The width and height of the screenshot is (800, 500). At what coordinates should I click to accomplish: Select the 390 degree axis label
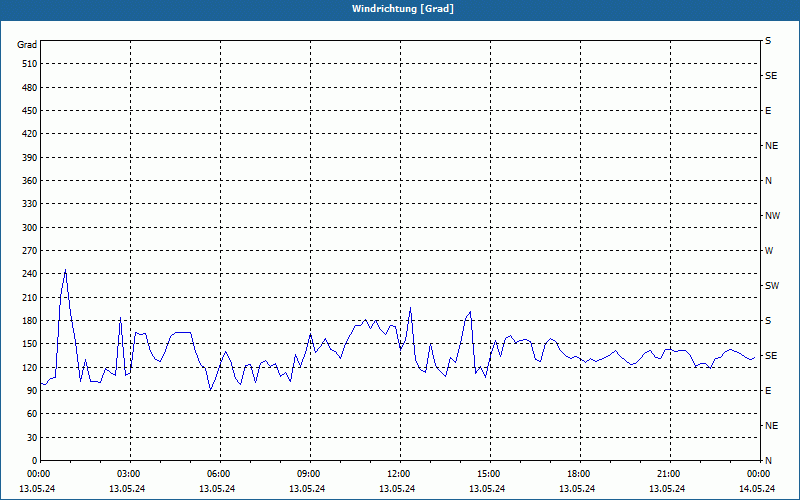pyautogui.click(x=30, y=157)
